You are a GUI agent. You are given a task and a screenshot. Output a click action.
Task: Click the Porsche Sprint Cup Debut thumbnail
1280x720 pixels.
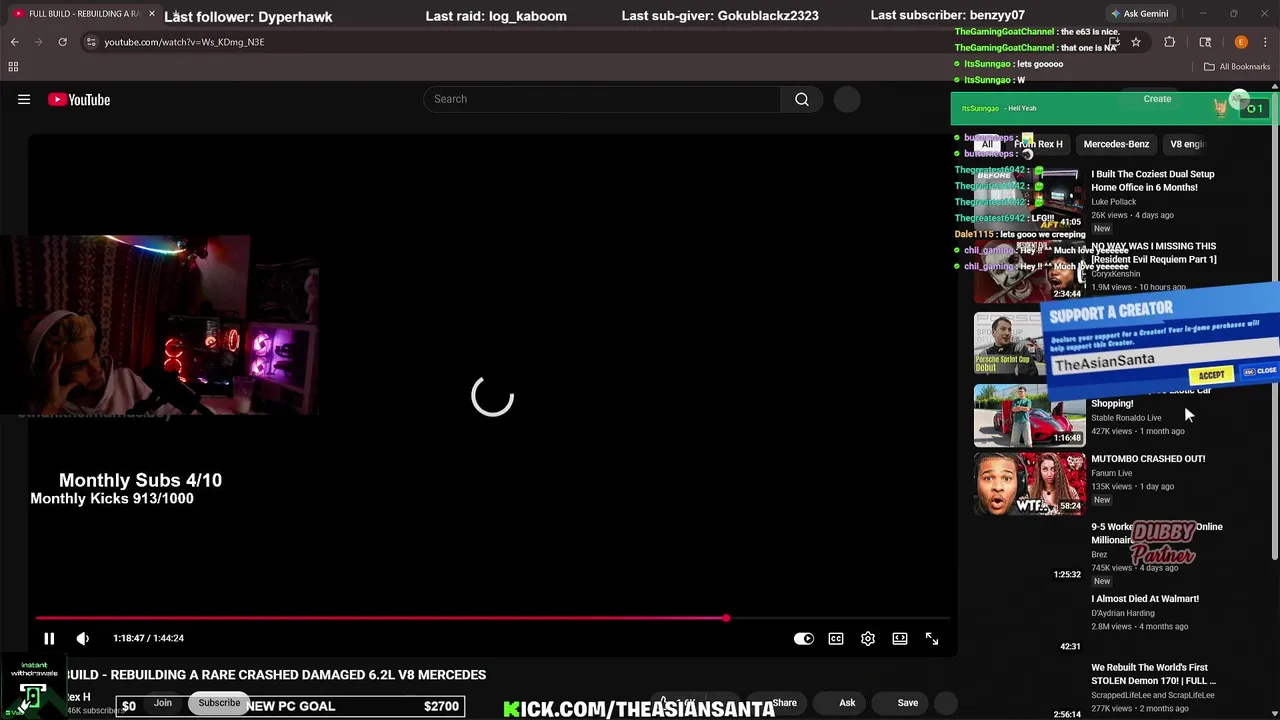click(1008, 344)
